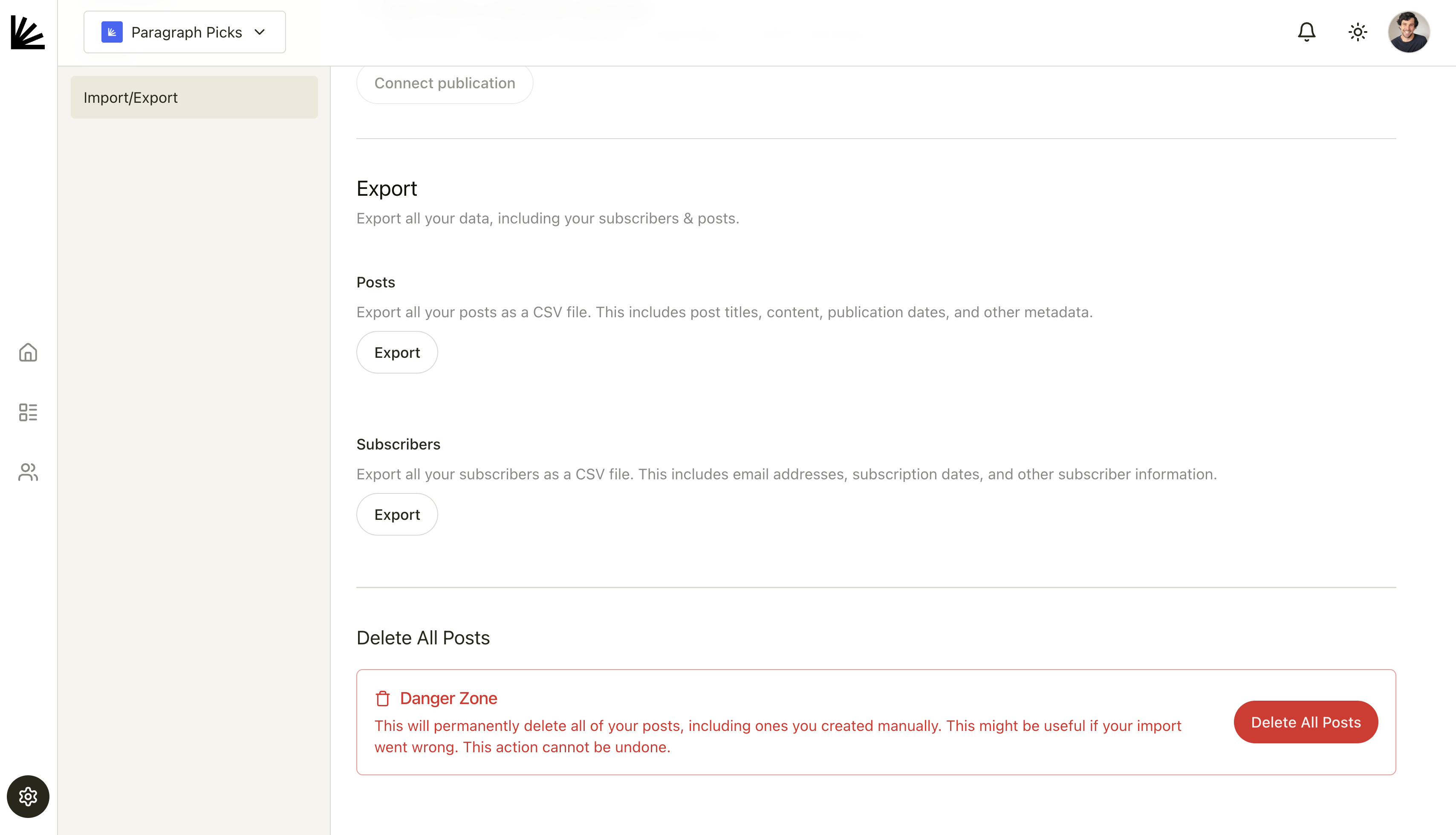Go to Home via house icon
This screenshot has height=835, width=1456.
point(28,352)
